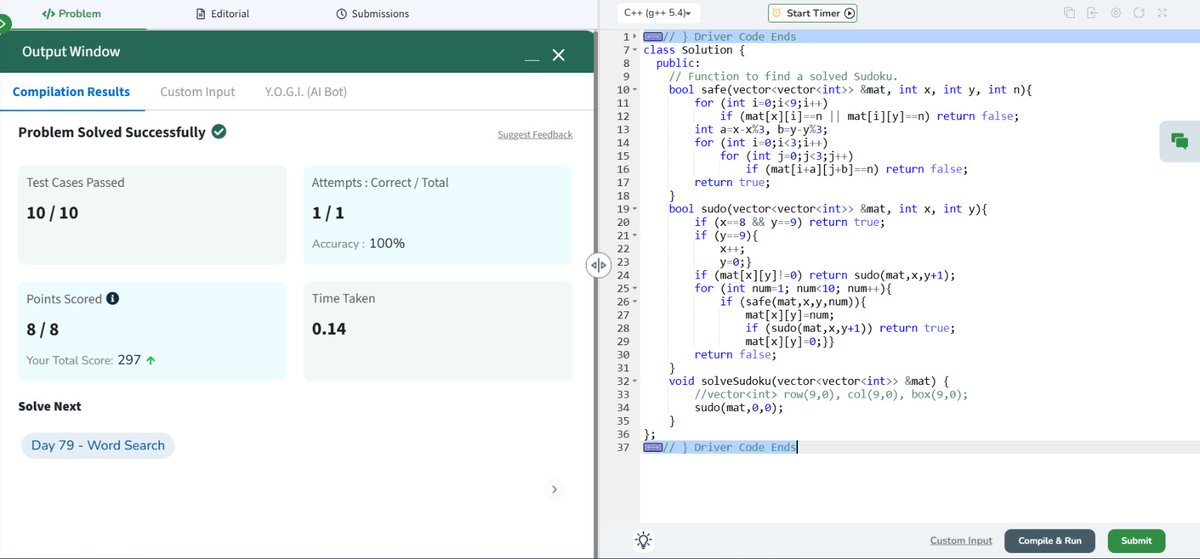Click Compile & Run button

[1050, 540]
